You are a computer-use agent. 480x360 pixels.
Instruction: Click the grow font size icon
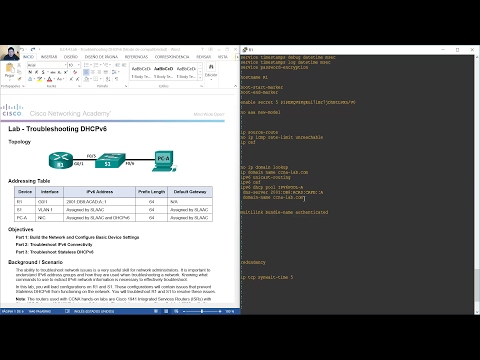click(71, 79)
